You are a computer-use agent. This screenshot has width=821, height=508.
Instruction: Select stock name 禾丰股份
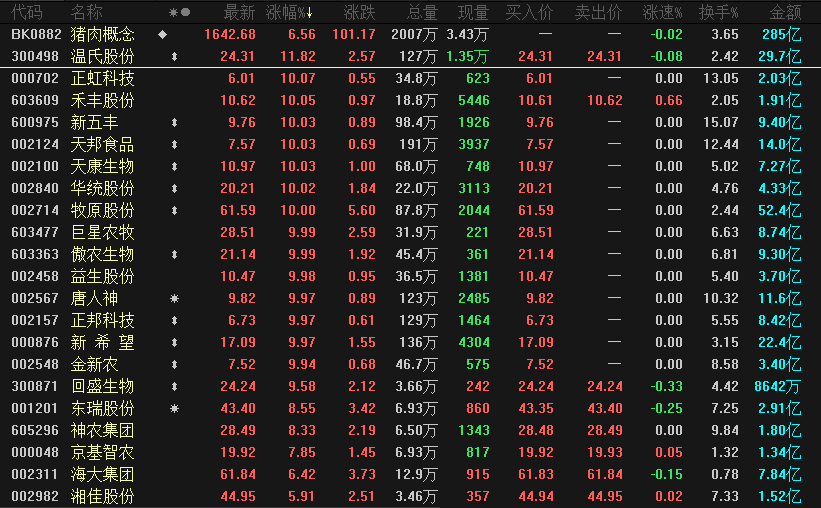click(x=103, y=101)
